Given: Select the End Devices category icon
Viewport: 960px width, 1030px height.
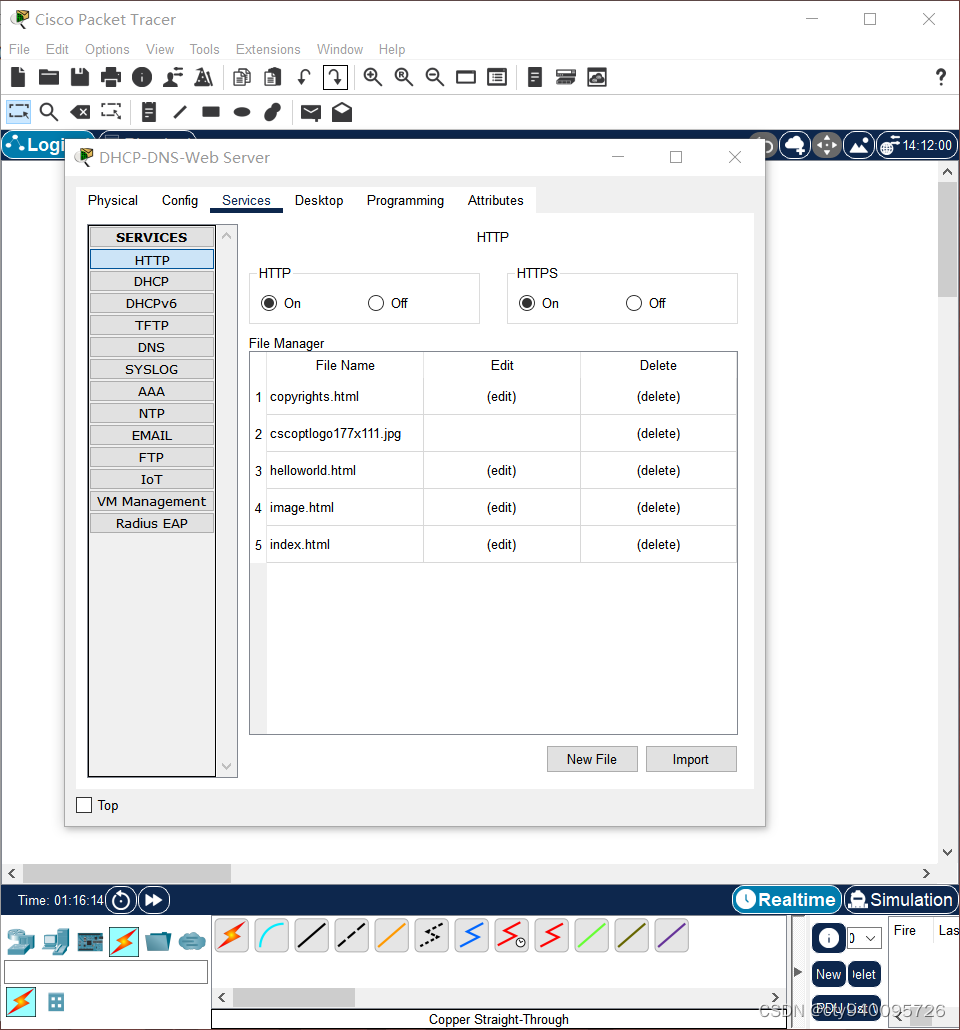Looking at the screenshot, I should pos(56,941).
